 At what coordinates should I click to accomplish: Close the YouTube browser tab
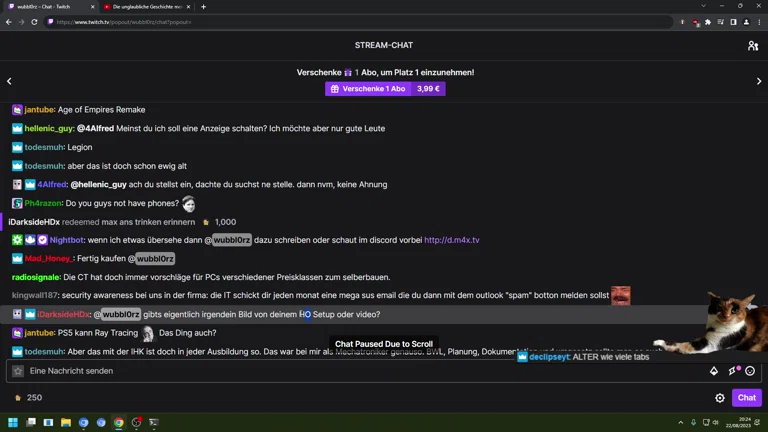189,7
